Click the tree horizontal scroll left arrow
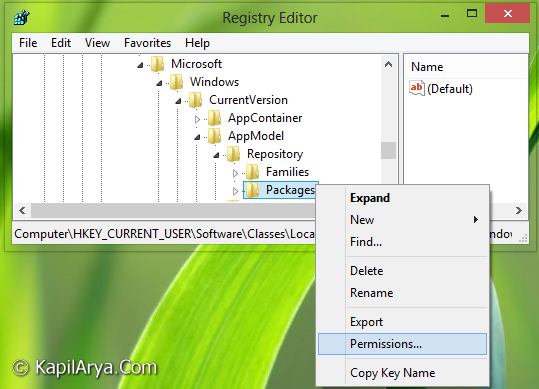539x389 pixels. (22, 210)
